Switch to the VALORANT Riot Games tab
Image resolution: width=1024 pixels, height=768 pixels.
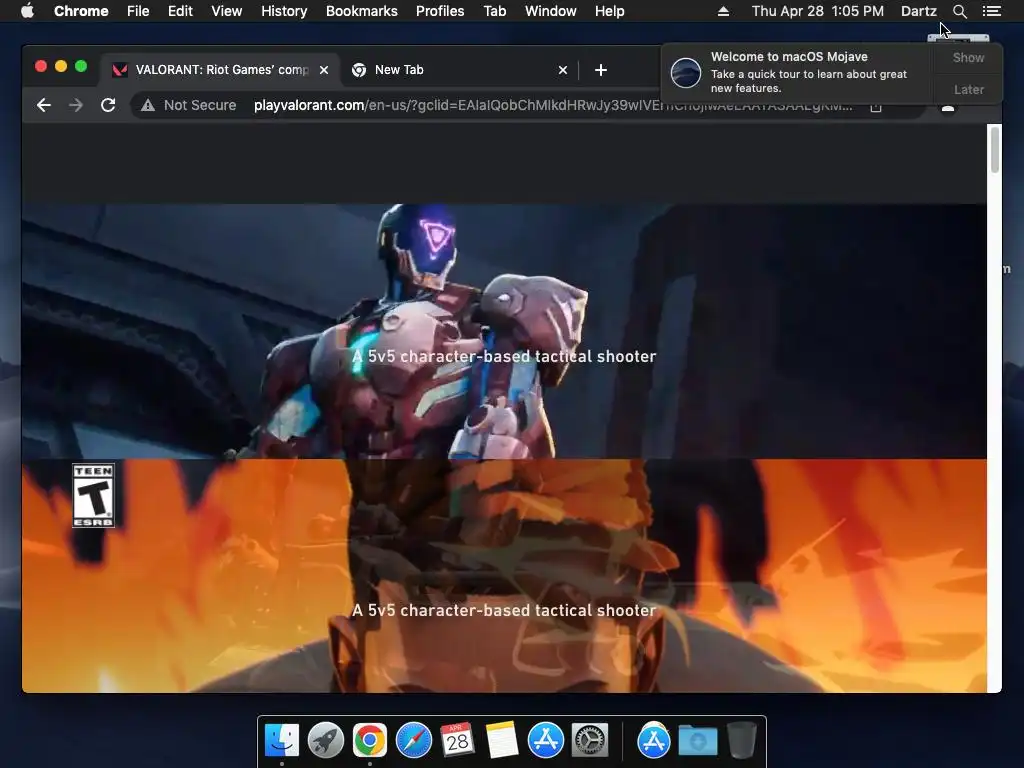[219, 70]
